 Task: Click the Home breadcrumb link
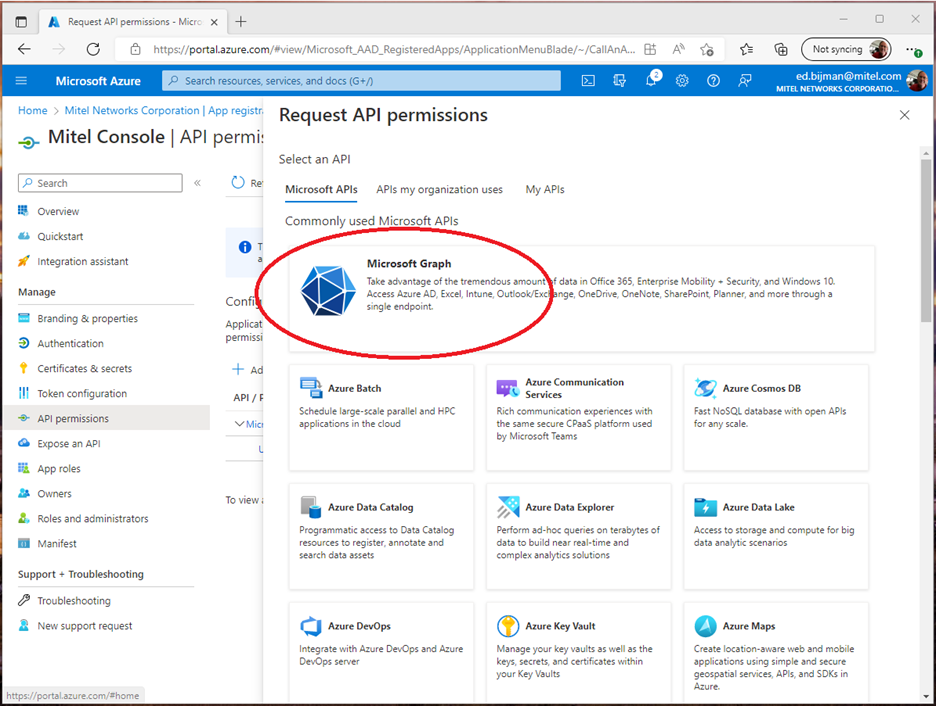tap(32, 110)
